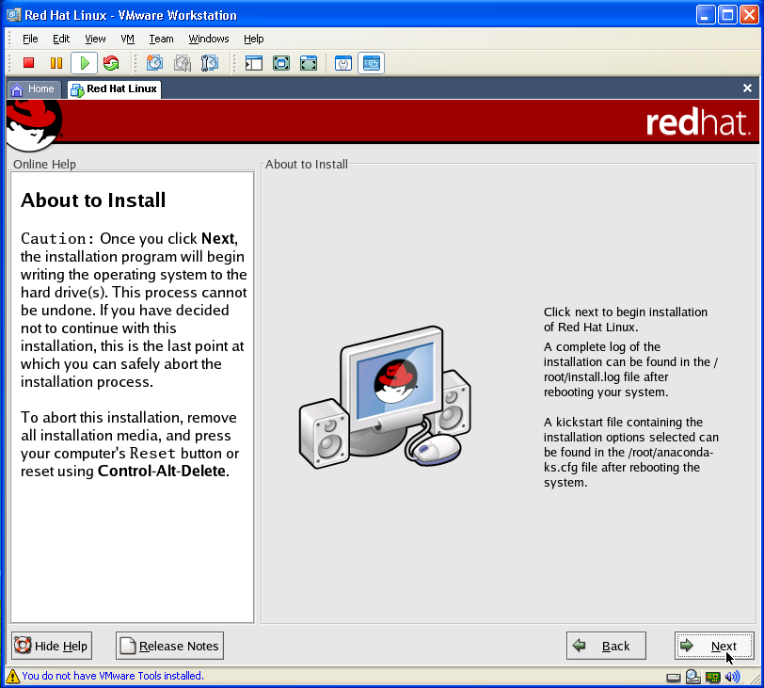764x688 pixels.
Task: Toggle the Hide Help button
Action: click(x=52, y=646)
